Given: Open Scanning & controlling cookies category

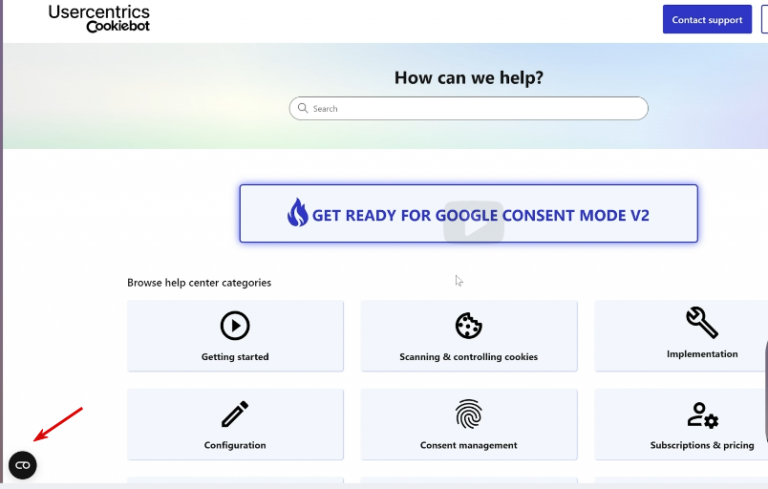Looking at the screenshot, I should pyautogui.click(x=469, y=336).
